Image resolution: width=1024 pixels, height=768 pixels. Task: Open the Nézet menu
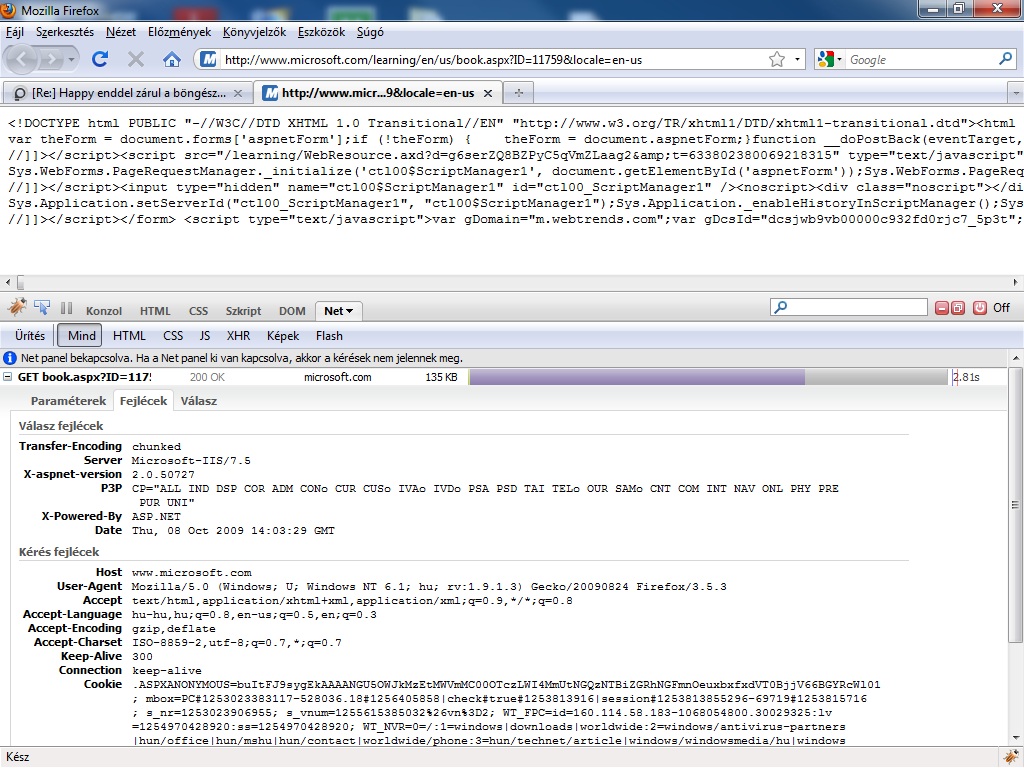121,32
